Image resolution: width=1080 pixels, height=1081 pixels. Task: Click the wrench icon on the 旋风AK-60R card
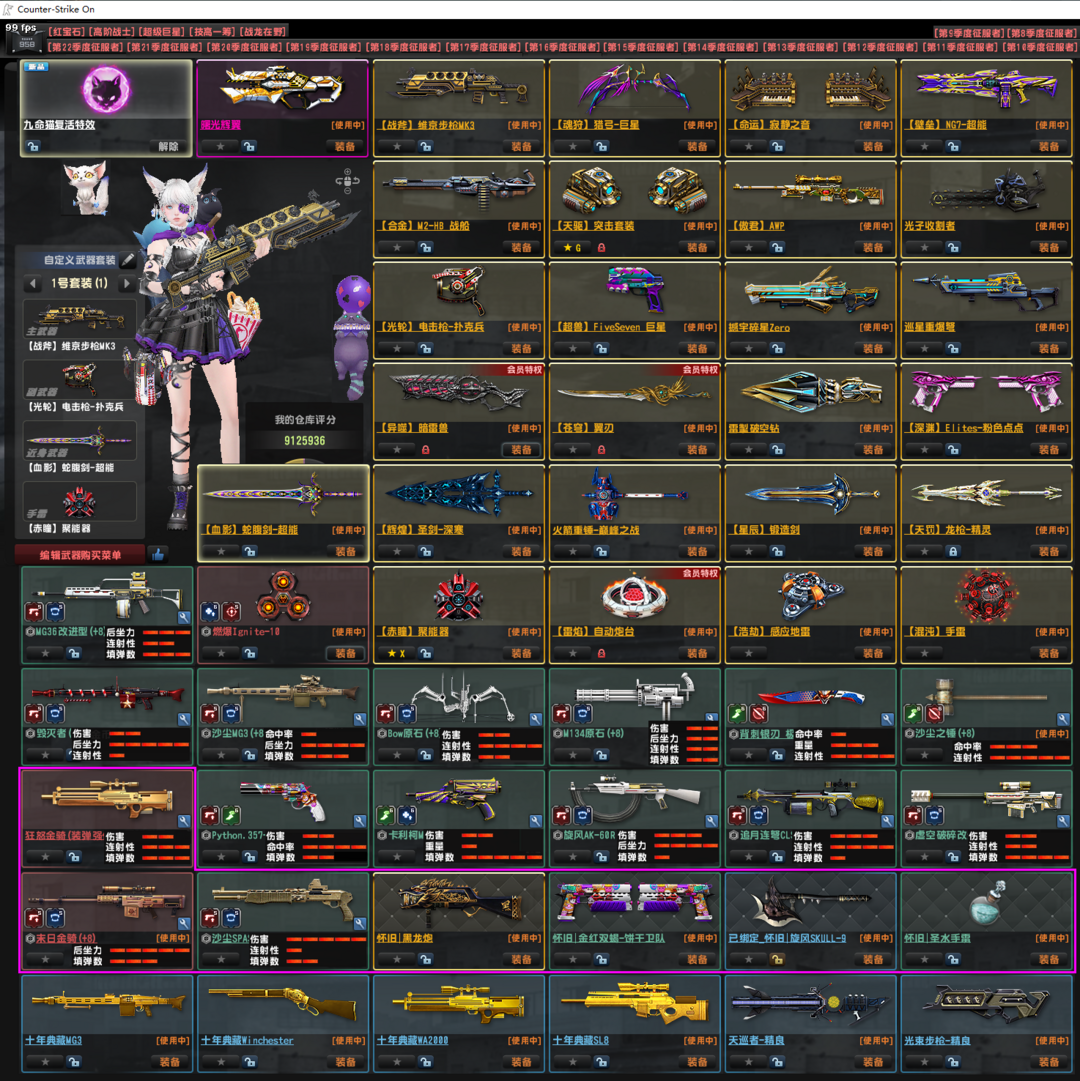(711, 821)
